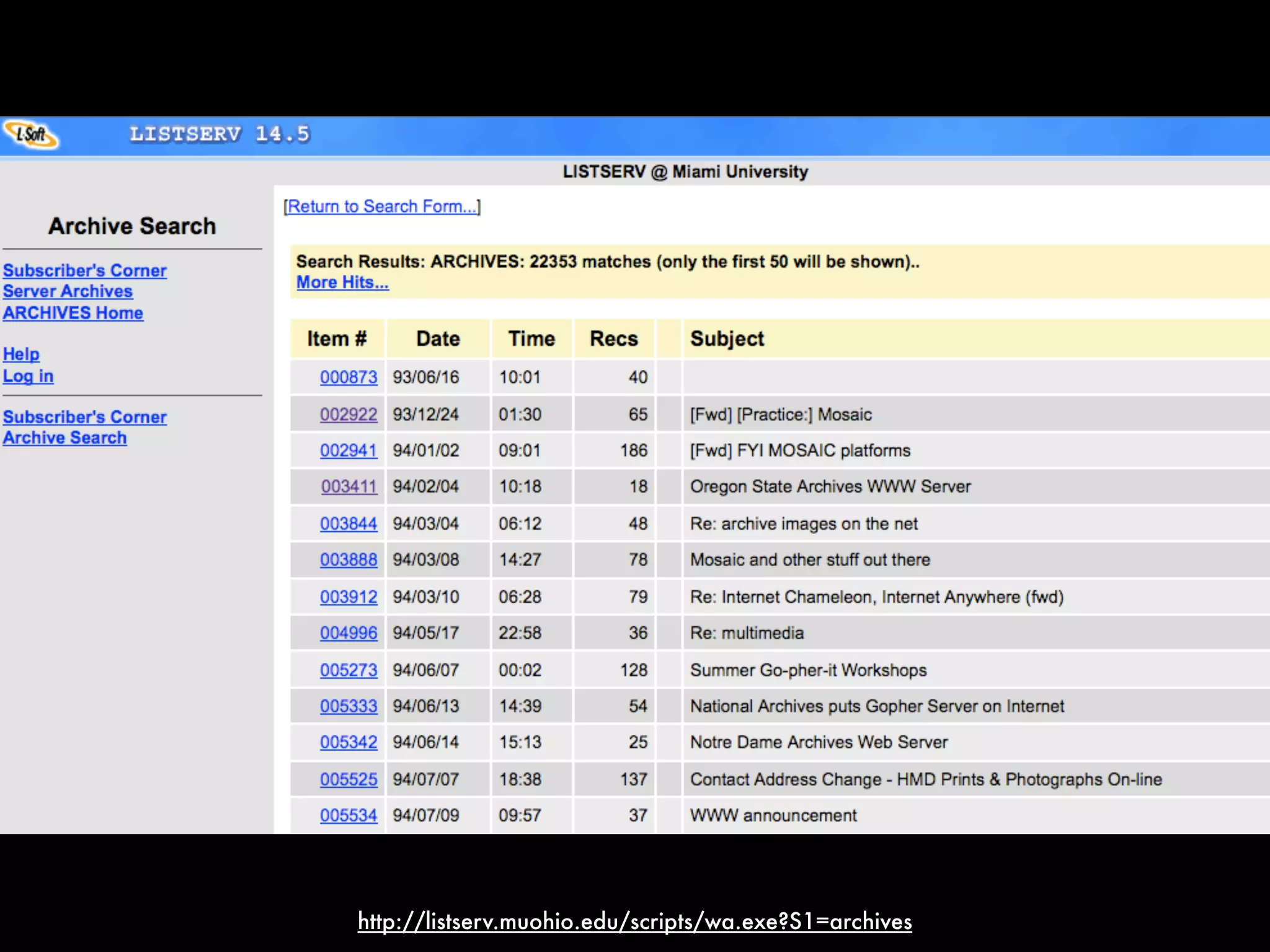Viewport: 1270px width, 952px height.
Task: Select subject 'Notre Dame Archives Web Server'
Action: 819,742
